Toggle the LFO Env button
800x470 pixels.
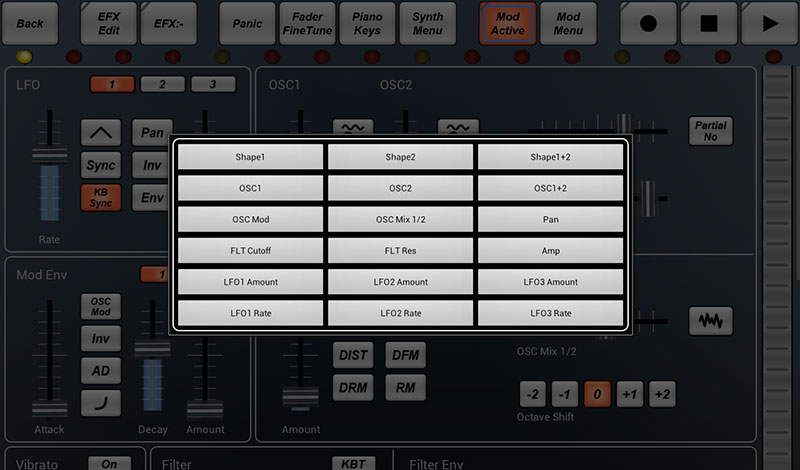coord(151,197)
